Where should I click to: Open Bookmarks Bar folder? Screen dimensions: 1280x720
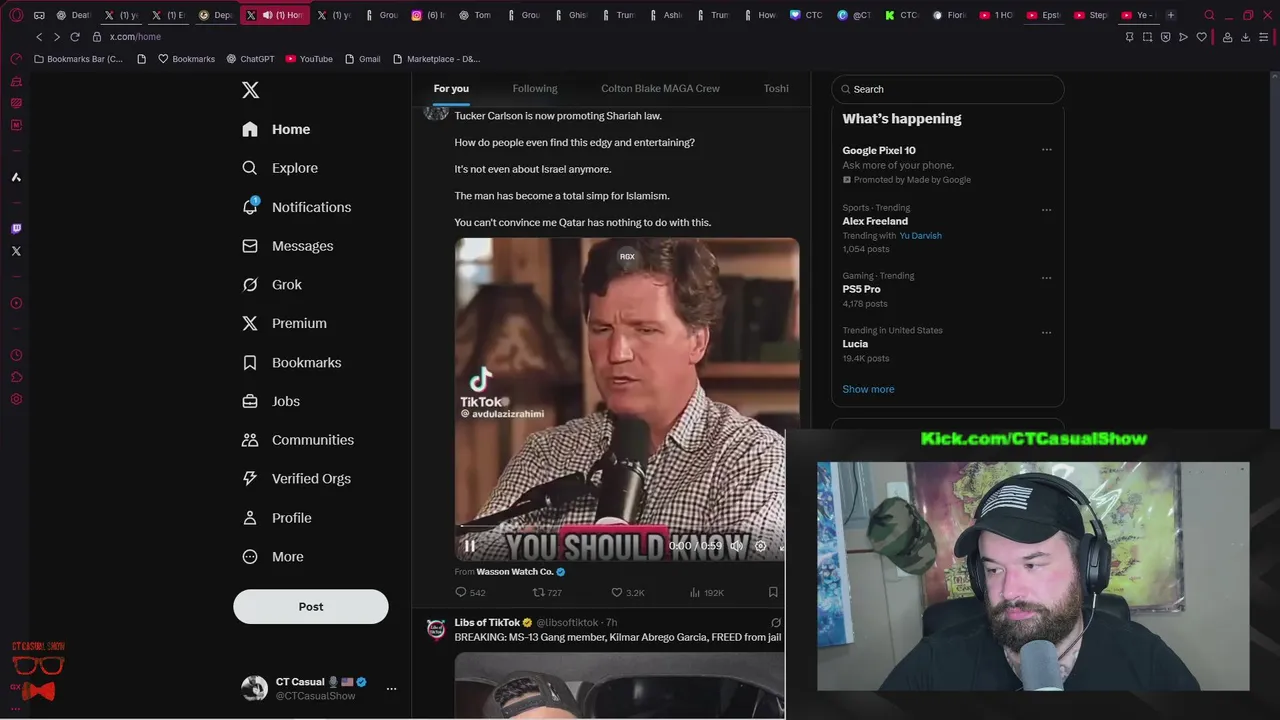(79, 59)
